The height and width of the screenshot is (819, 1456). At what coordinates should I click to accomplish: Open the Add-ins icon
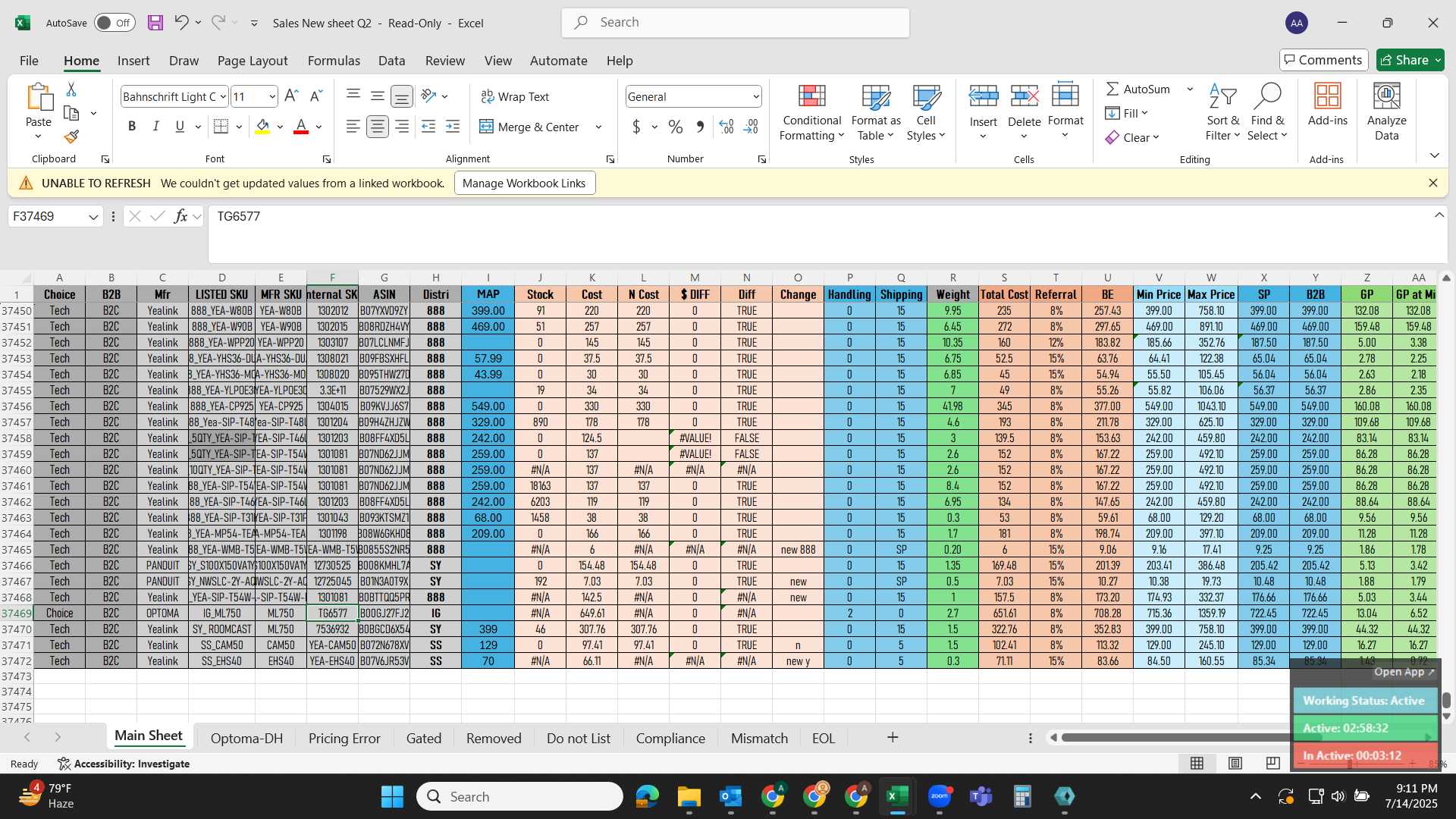click(1328, 105)
